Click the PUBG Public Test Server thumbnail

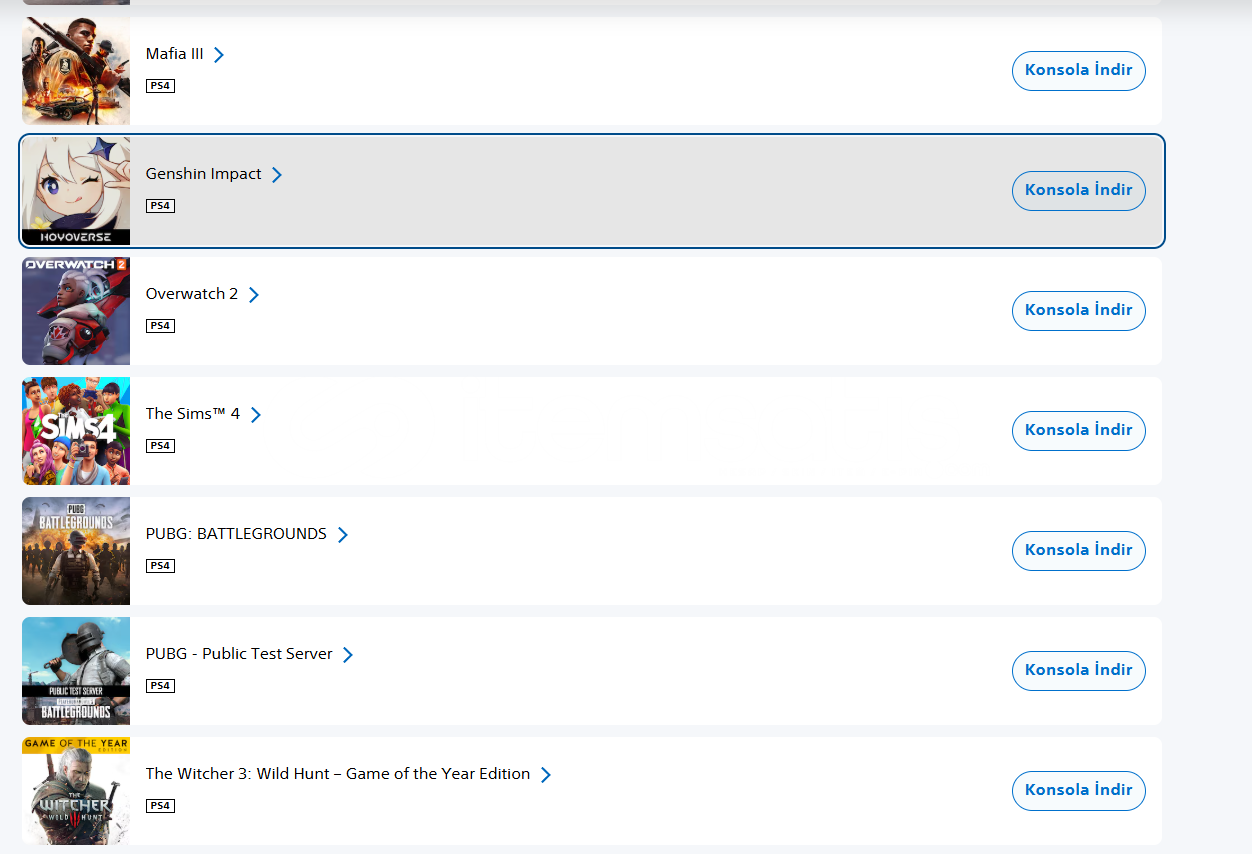coord(76,671)
